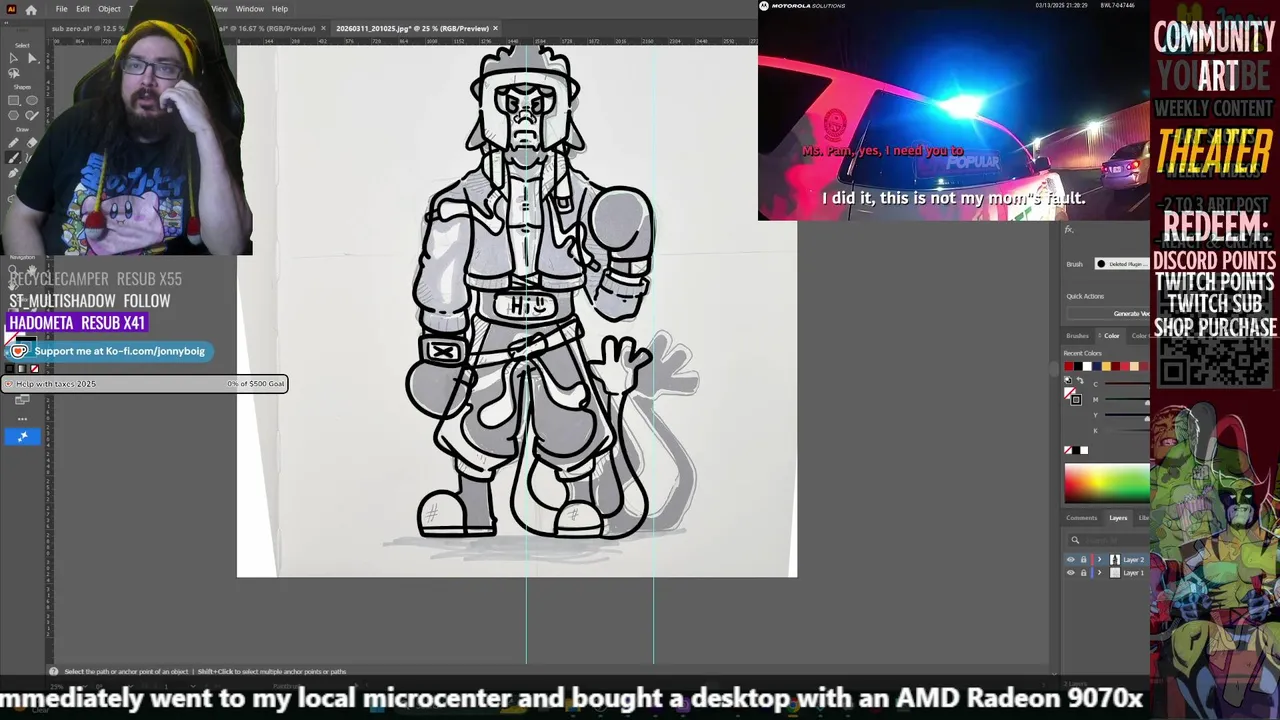Select the Paintbrush tool

pyautogui.click(x=13, y=157)
